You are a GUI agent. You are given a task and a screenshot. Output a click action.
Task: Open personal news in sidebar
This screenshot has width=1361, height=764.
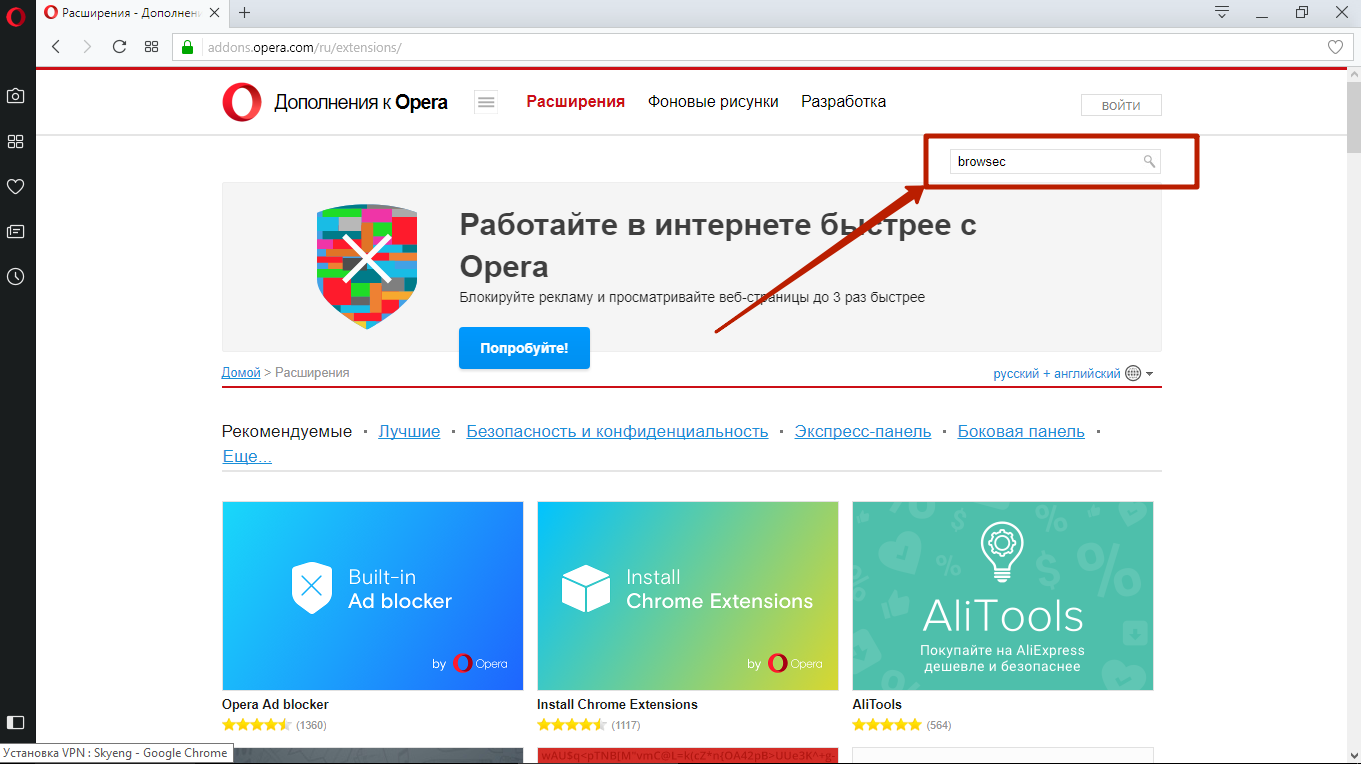[x=16, y=231]
